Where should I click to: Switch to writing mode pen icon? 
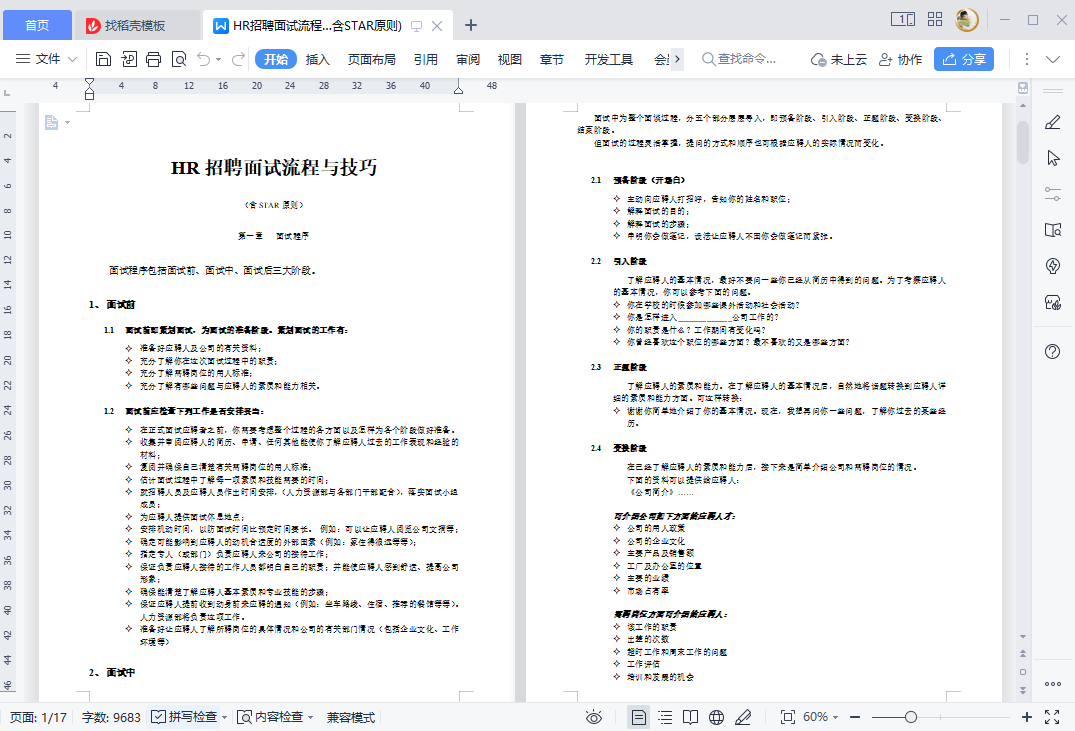coord(743,717)
